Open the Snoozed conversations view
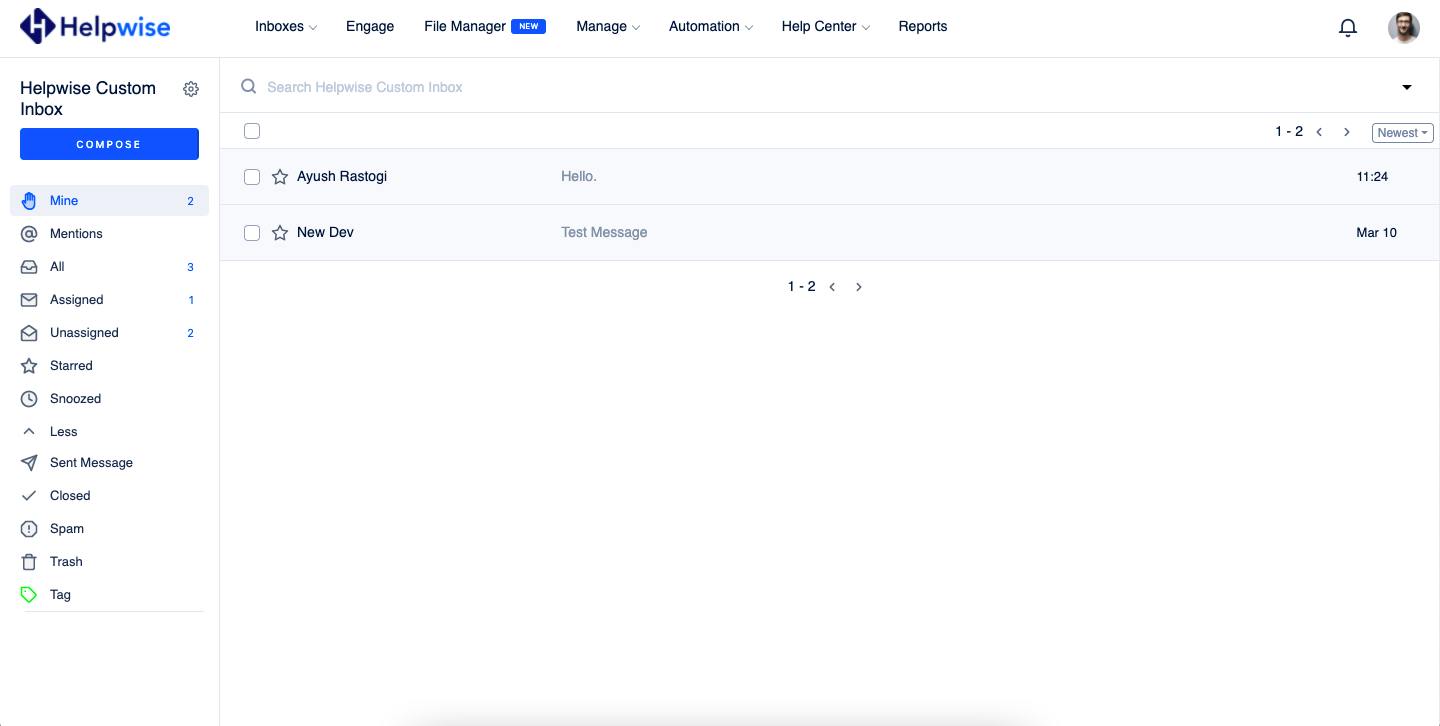The width and height of the screenshot is (1440, 726). click(x=75, y=398)
